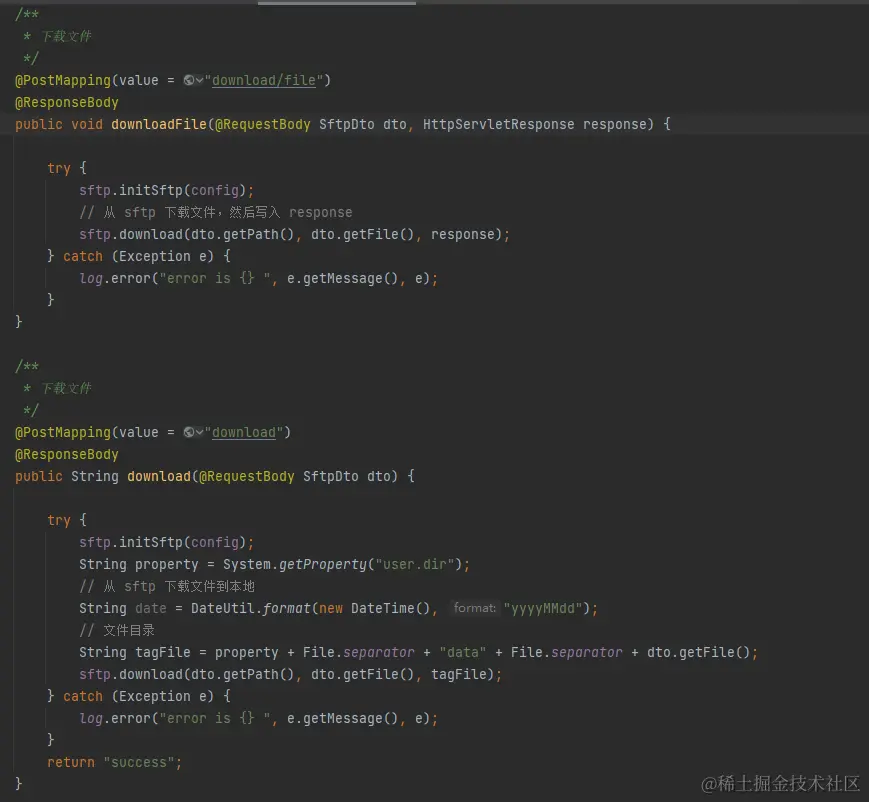
Task: Click getProperty method call
Action: tap(323, 564)
